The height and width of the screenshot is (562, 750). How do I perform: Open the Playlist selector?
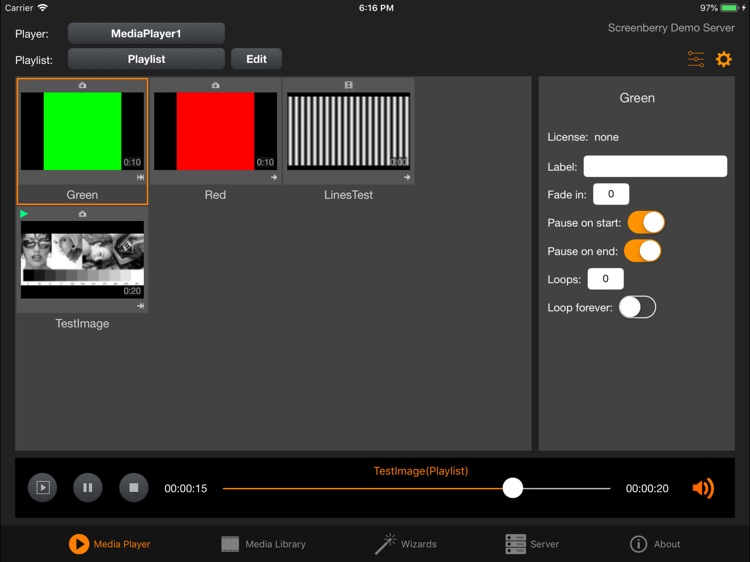pos(146,59)
